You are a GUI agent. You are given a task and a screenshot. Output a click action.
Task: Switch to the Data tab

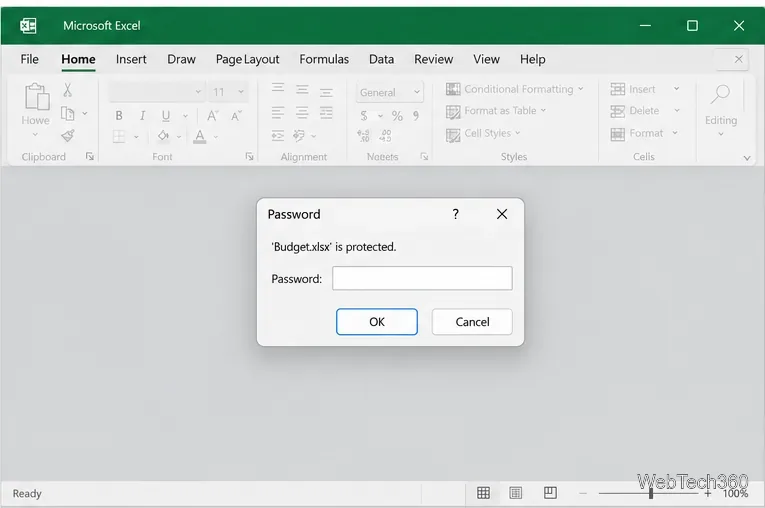coord(381,59)
